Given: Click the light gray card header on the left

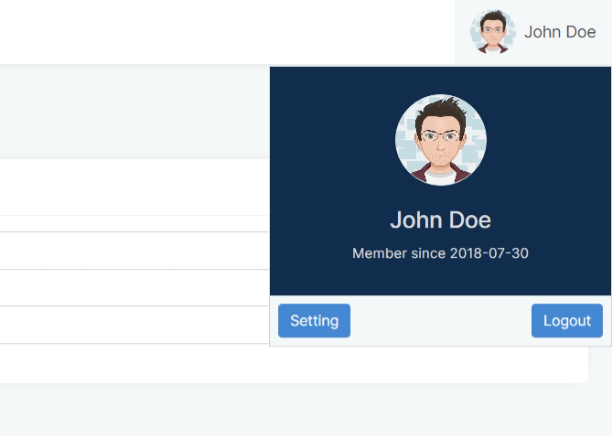Looking at the screenshot, I should [x=130, y=112].
